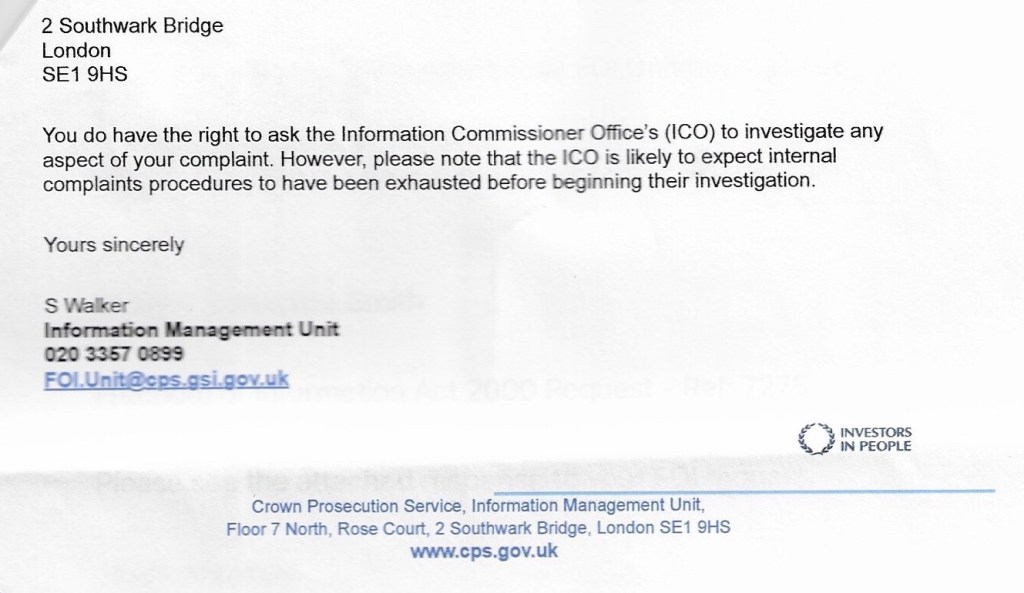This screenshot has width=1024, height=593.
Task: Open the FOI.Unit@cps.gsi.gov.uk email link
Action: tap(167, 378)
